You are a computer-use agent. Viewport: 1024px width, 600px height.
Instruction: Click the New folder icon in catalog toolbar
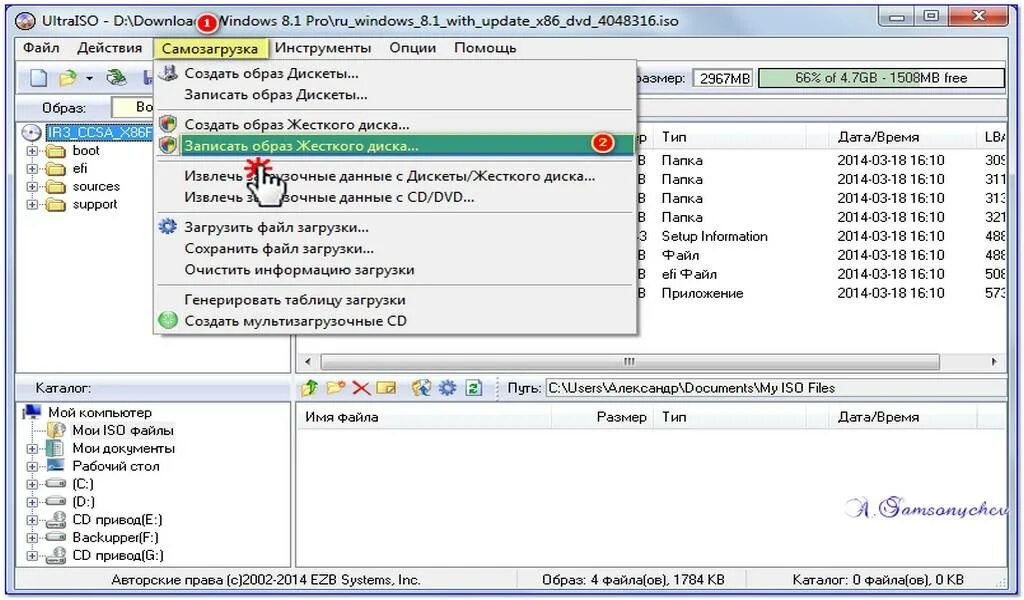pyautogui.click(x=335, y=388)
